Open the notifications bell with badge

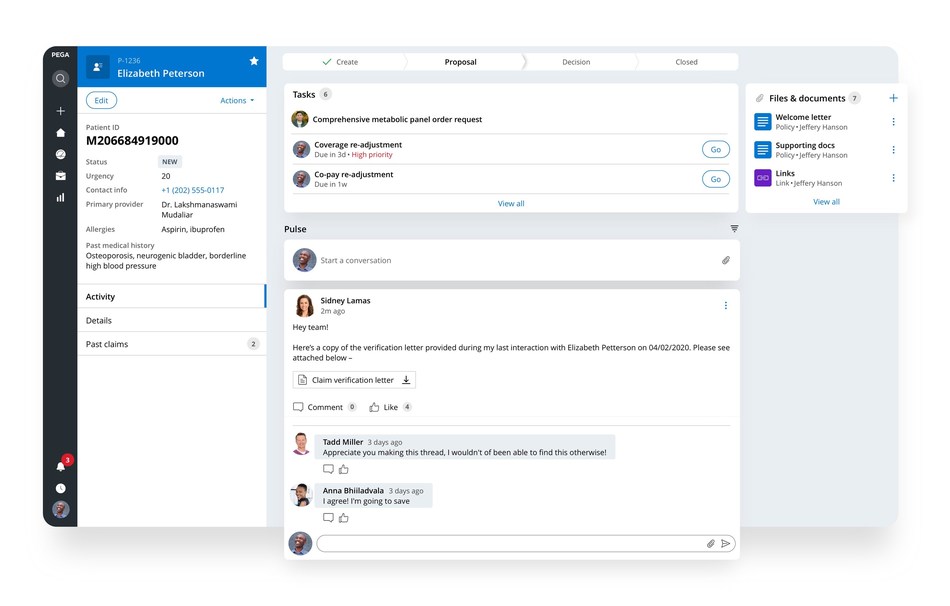point(60,466)
